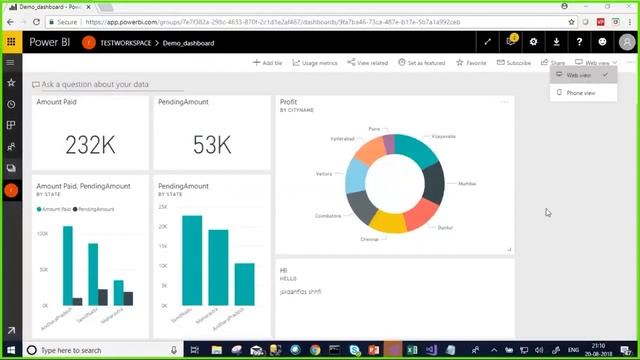Click the Power BI logo text
The image size is (640, 360).
pos(50,42)
